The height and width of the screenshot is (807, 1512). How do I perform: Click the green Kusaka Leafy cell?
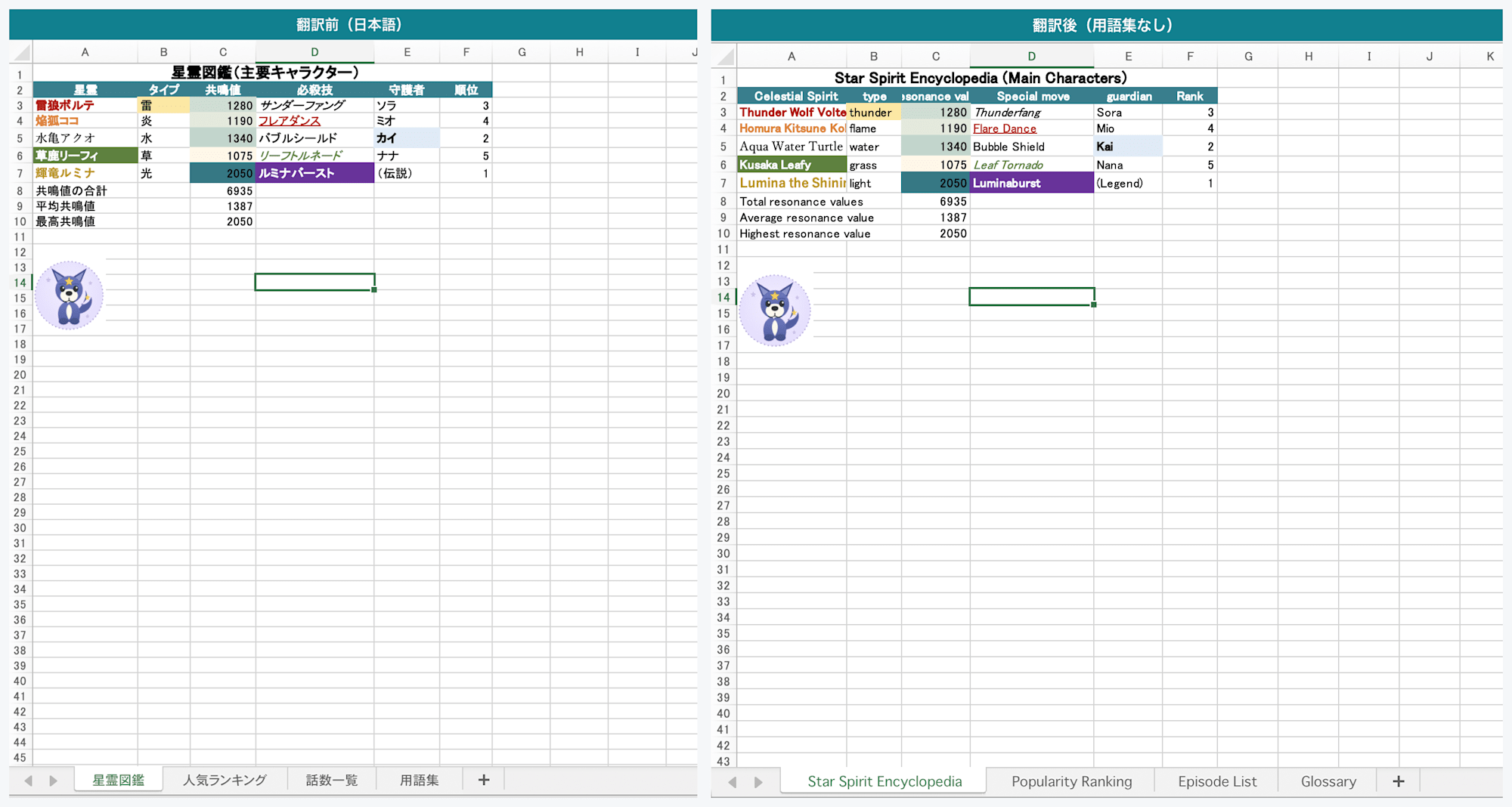(792, 165)
